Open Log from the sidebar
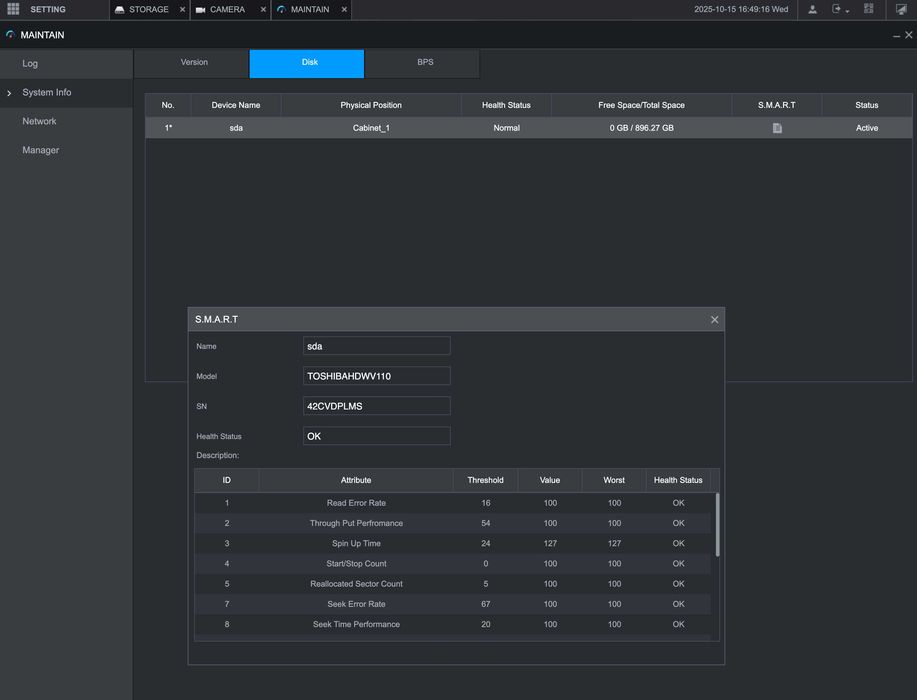 click(30, 63)
